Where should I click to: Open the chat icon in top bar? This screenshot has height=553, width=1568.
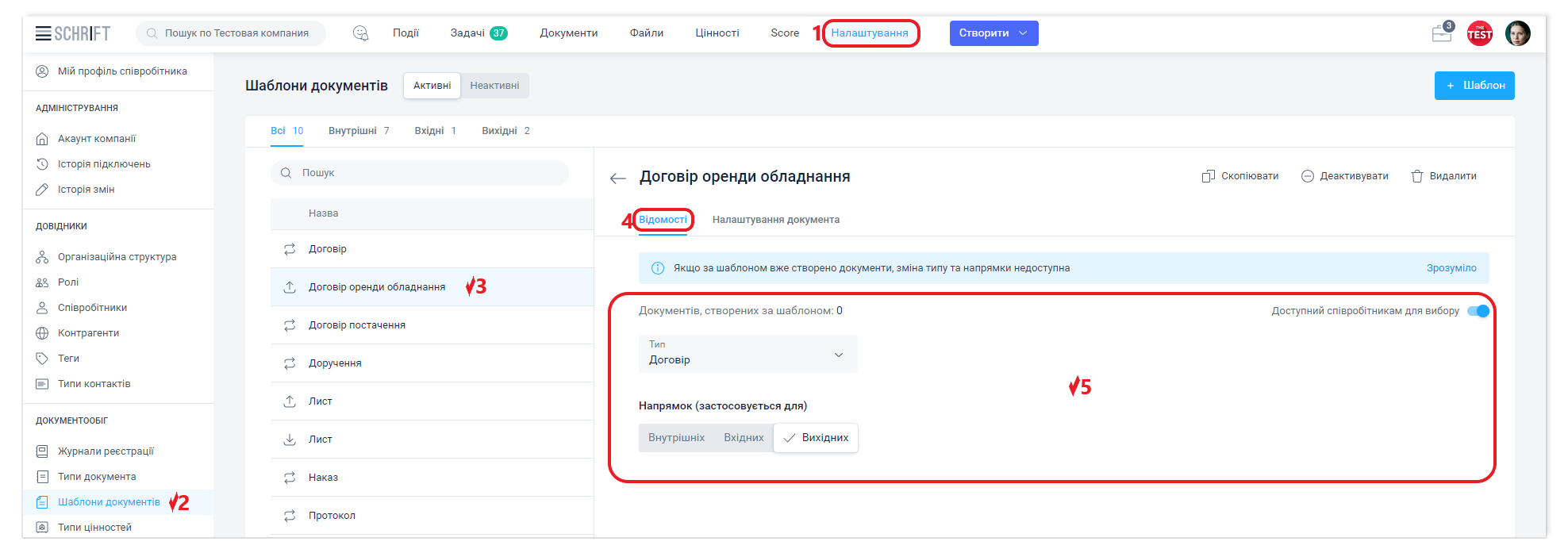pyautogui.click(x=360, y=33)
